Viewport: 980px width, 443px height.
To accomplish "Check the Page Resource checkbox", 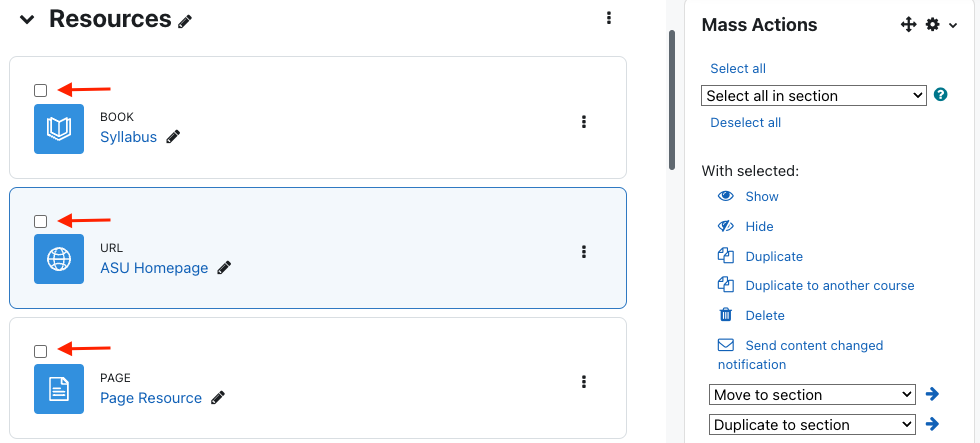I will [41, 351].
